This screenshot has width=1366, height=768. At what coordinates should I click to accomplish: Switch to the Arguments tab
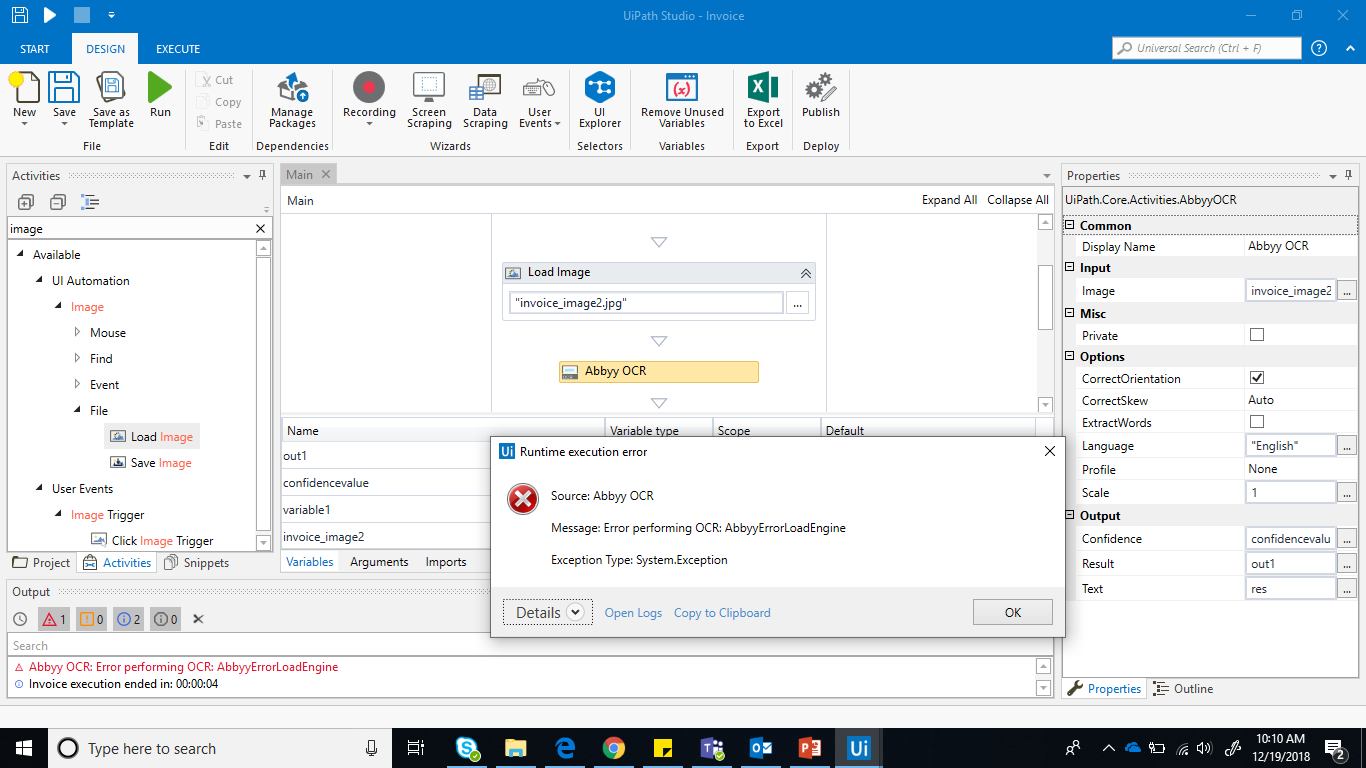coord(379,562)
